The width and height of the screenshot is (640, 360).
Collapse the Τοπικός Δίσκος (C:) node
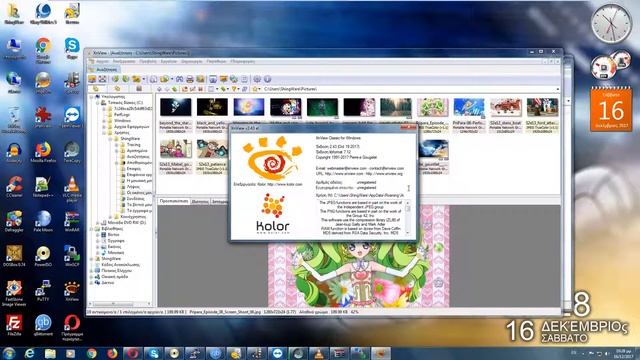pos(98,103)
